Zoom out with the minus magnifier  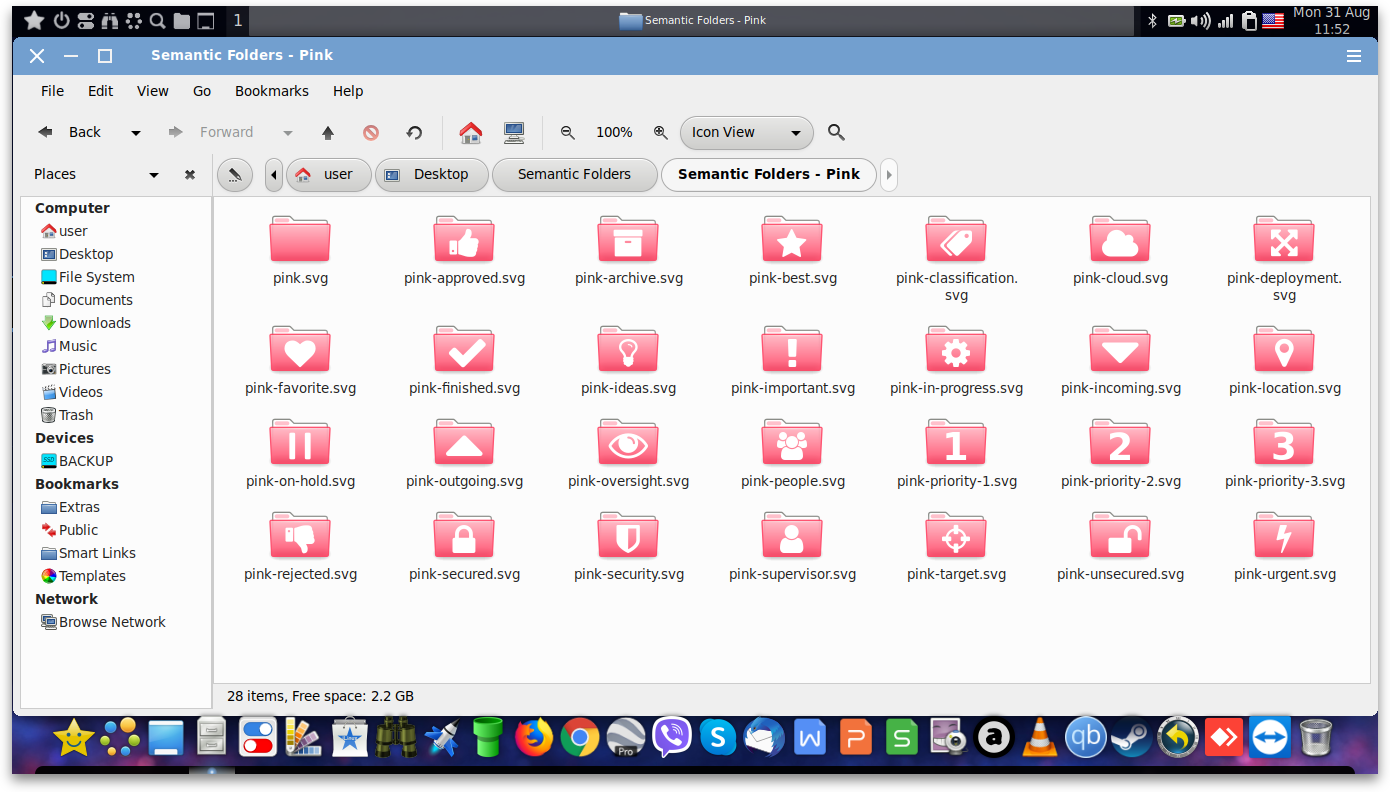tap(567, 132)
